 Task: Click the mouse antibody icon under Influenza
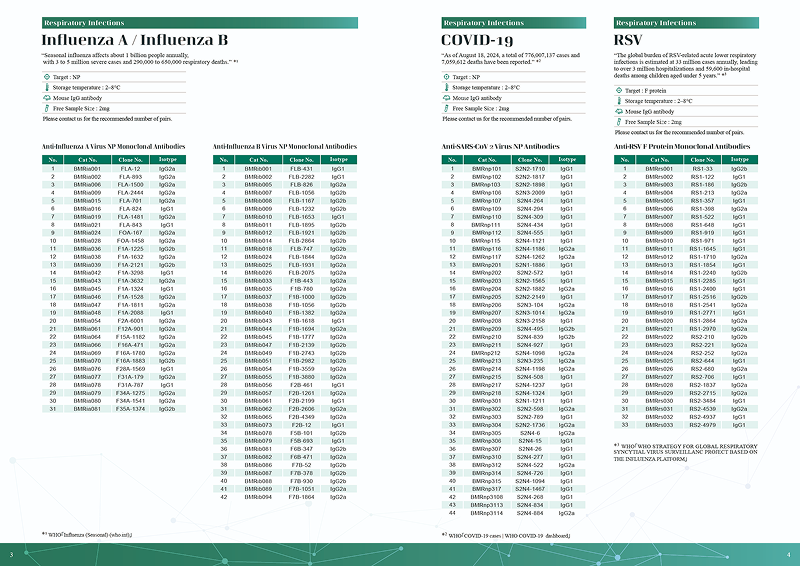click(x=47, y=98)
